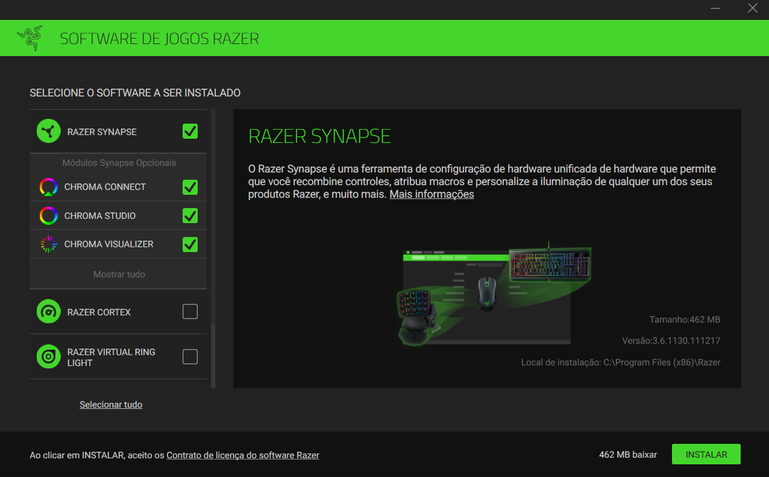Image resolution: width=769 pixels, height=477 pixels.
Task: Click the Local de instalação path text
Action: [x=620, y=362]
